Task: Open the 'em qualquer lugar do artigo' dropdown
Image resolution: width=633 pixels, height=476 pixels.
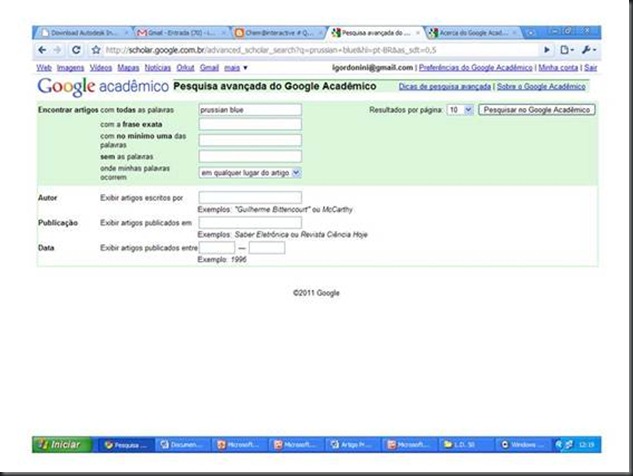Action: click(250, 173)
